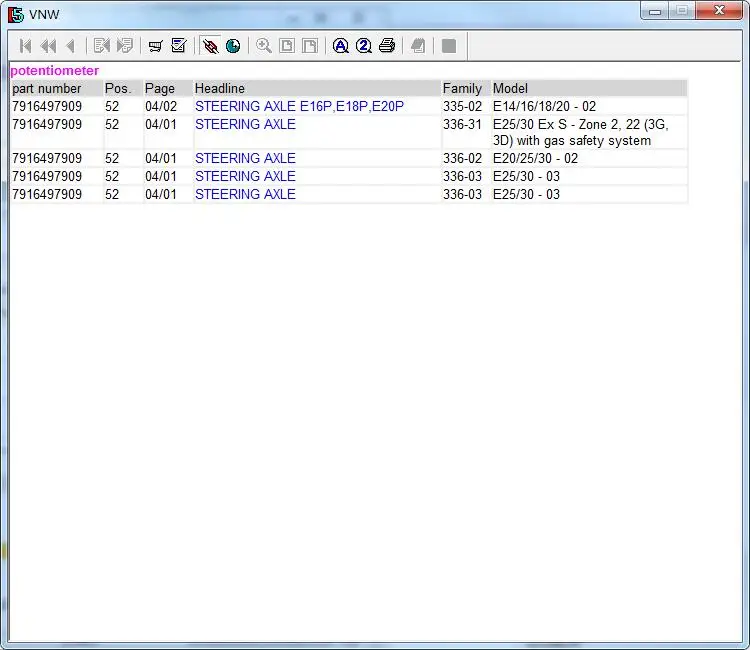This screenshot has height=650, width=750.
Task: Go back with the single left arrow
Action: click(71, 46)
